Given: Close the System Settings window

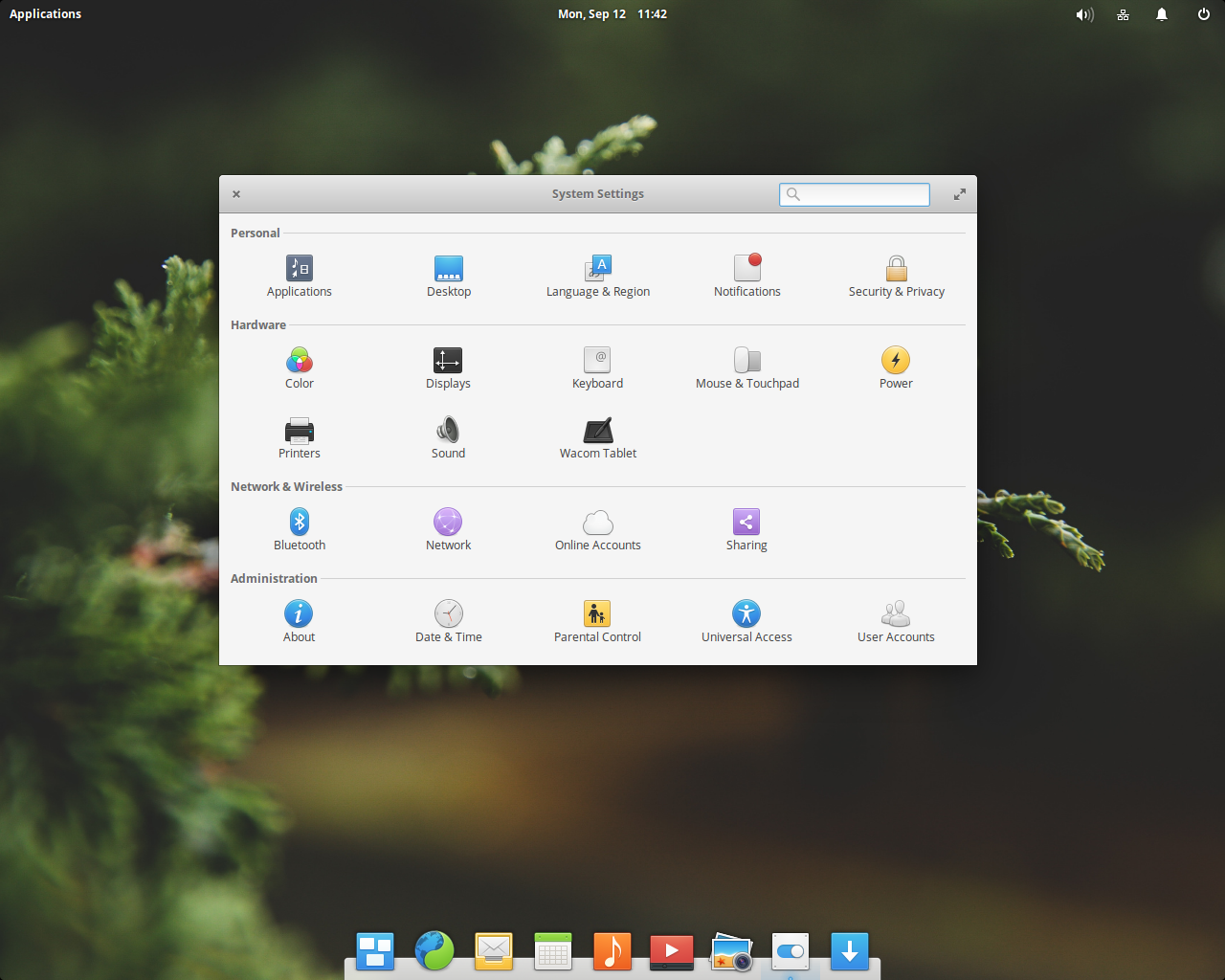Looking at the screenshot, I should tap(236, 194).
